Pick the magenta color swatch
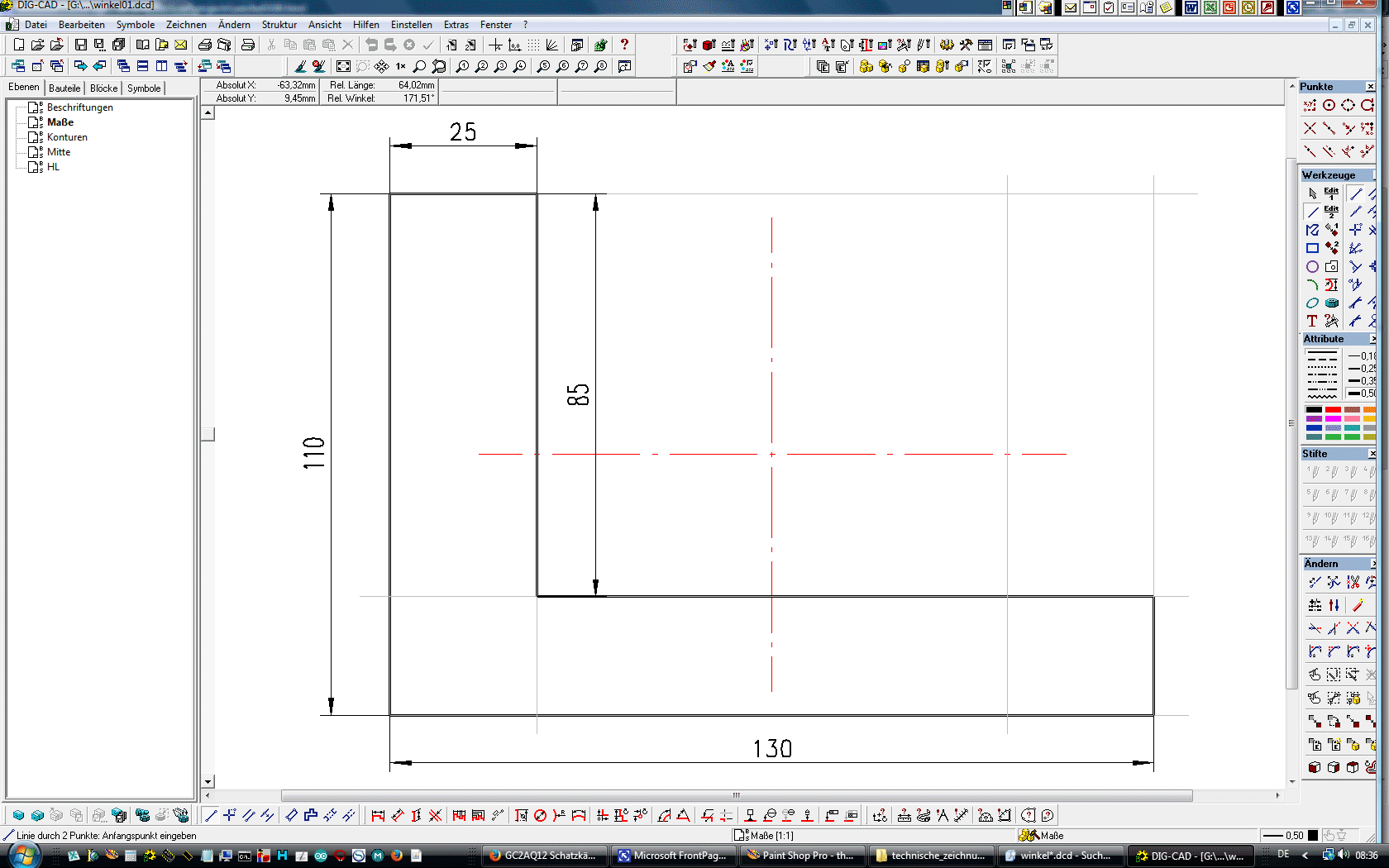Image resolution: width=1389 pixels, height=868 pixels. point(1333,418)
